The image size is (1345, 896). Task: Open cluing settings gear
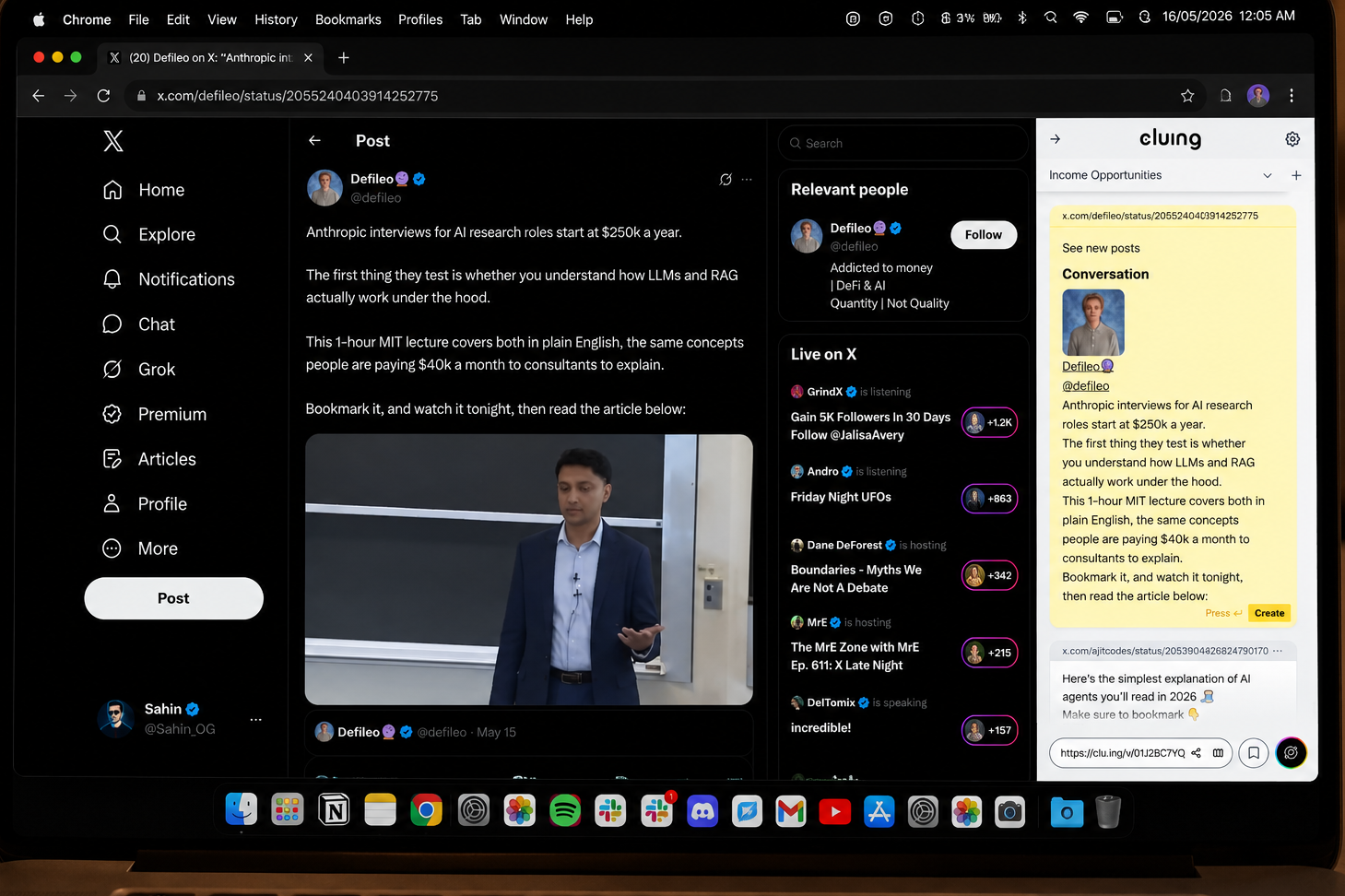(x=1292, y=139)
